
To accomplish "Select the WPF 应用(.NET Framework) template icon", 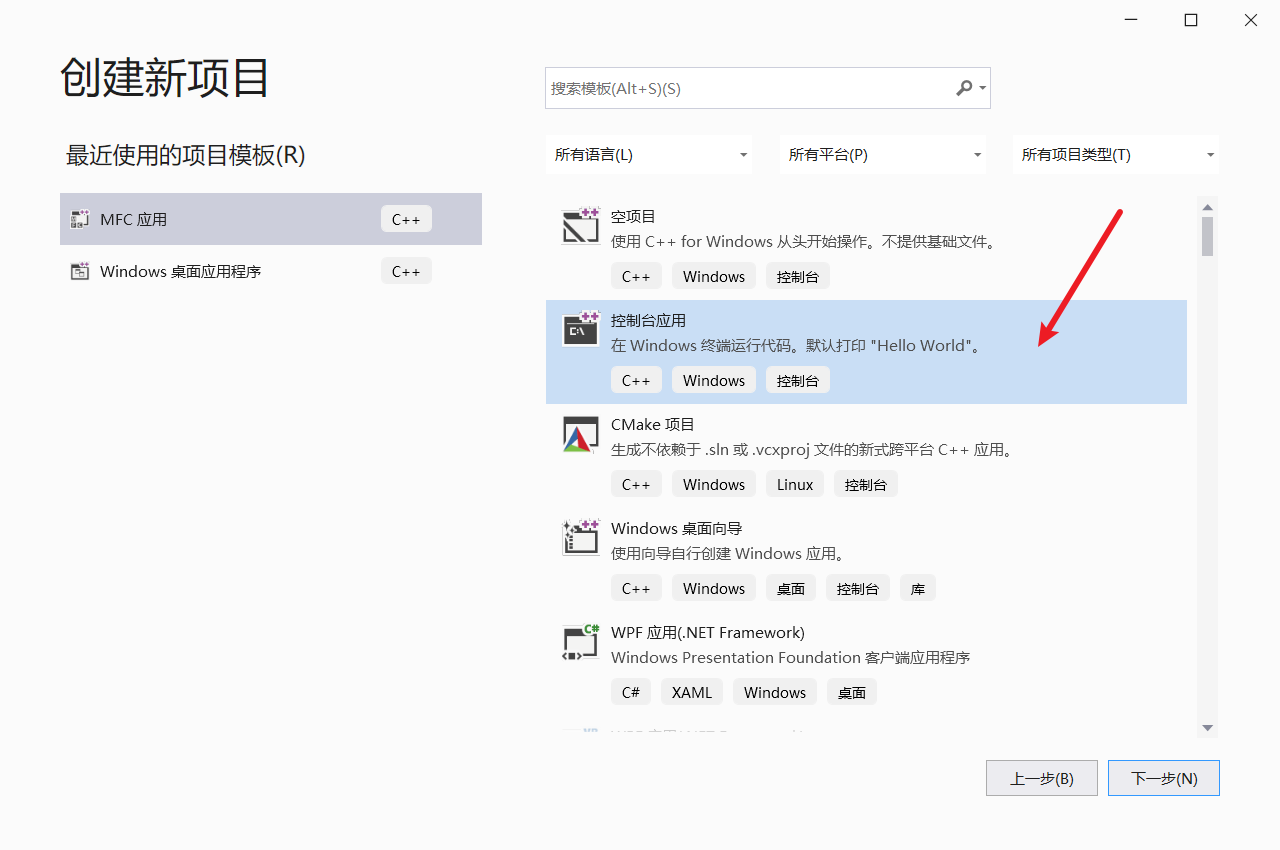I will pyautogui.click(x=580, y=641).
